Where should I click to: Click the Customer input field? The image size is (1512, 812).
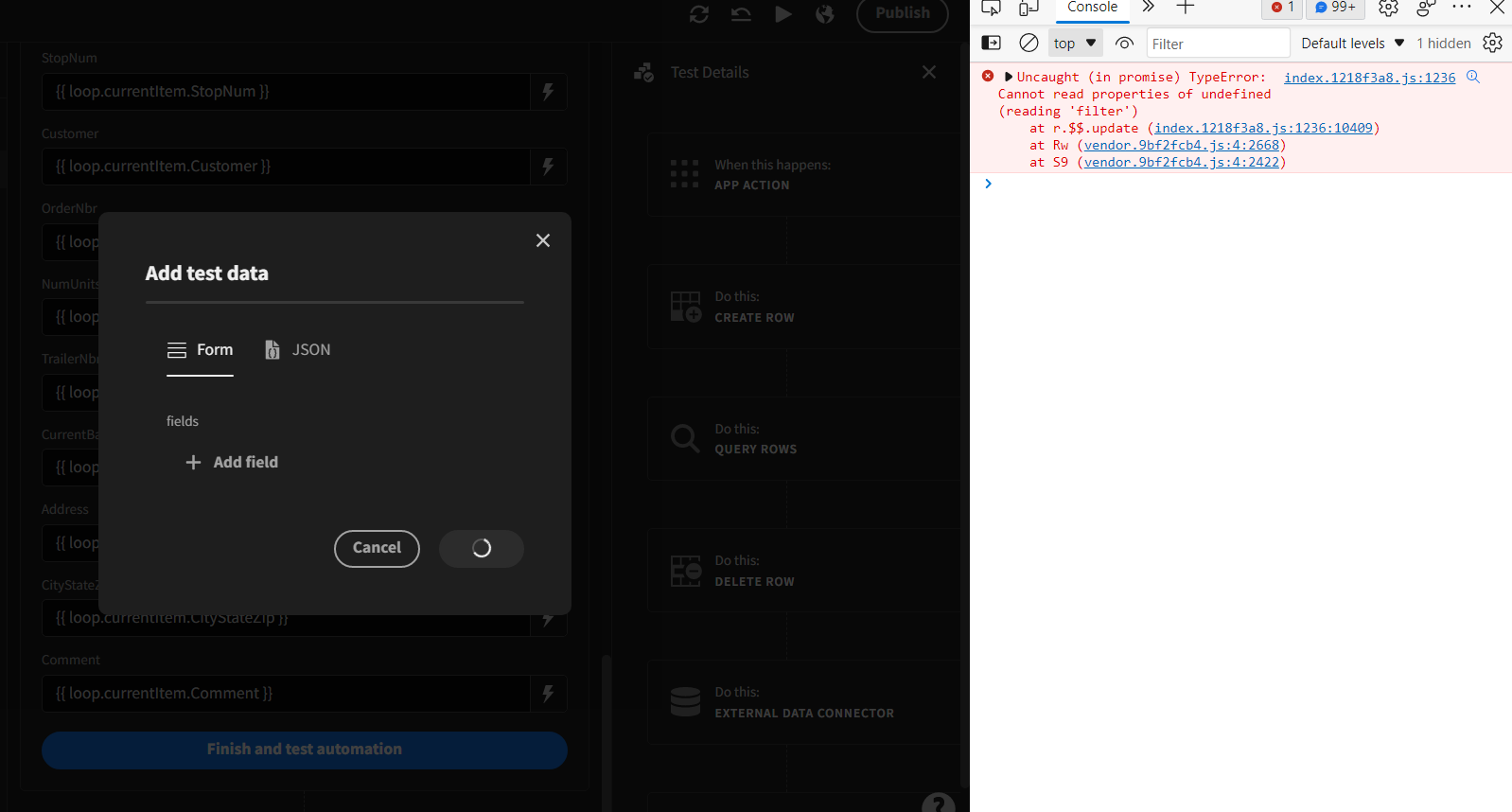(x=286, y=167)
